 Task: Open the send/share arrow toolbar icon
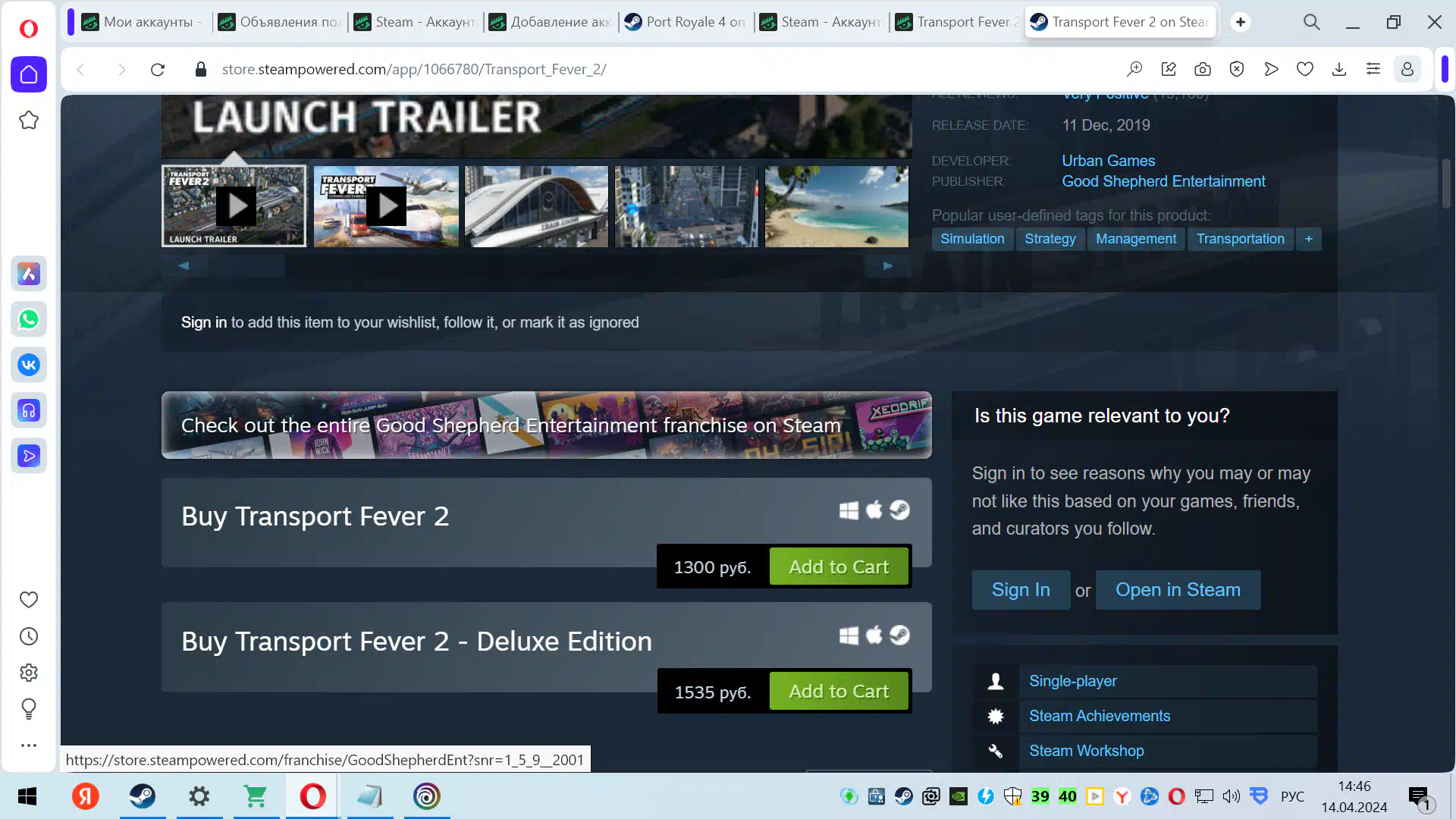tap(1271, 70)
